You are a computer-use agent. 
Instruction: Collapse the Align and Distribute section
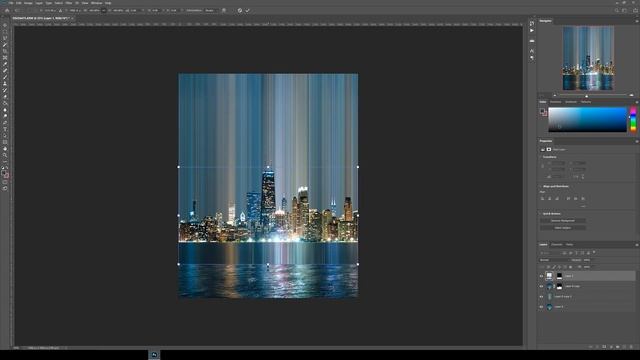coord(541,186)
